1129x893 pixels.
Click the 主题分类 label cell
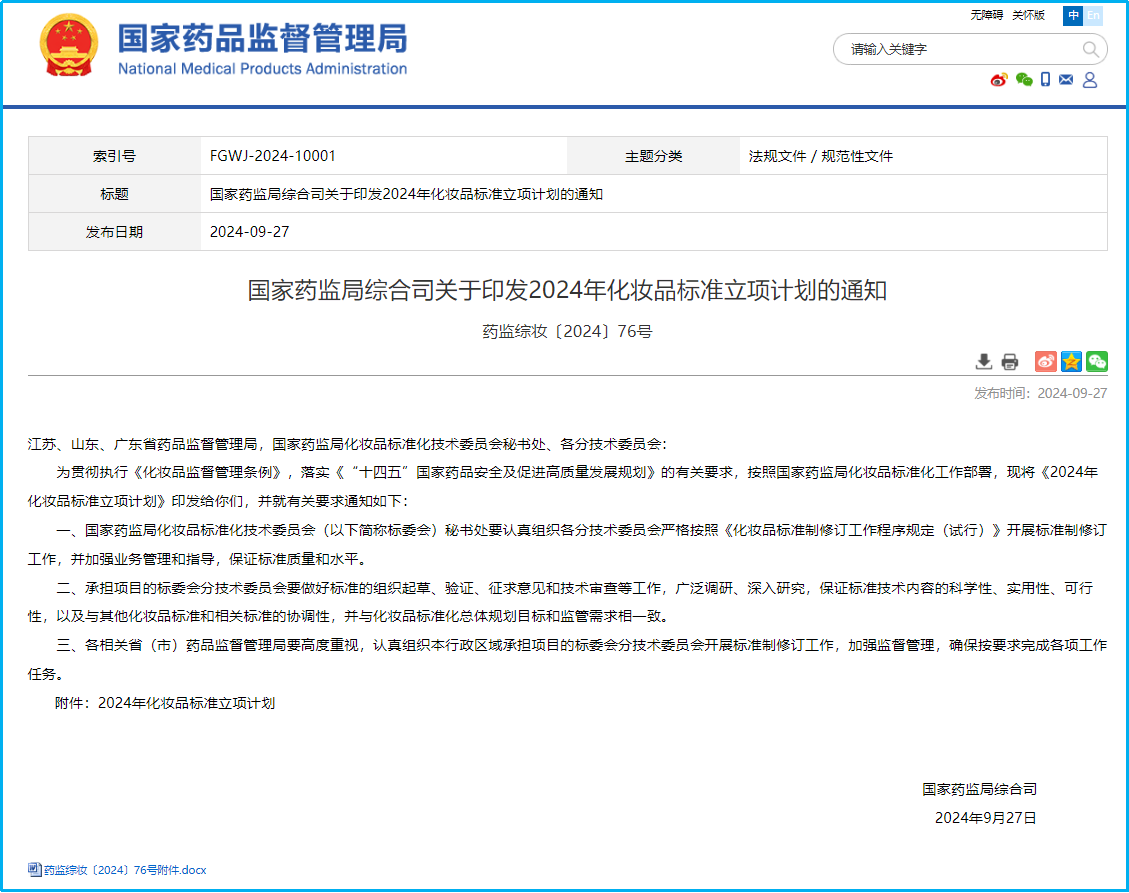click(653, 156)
